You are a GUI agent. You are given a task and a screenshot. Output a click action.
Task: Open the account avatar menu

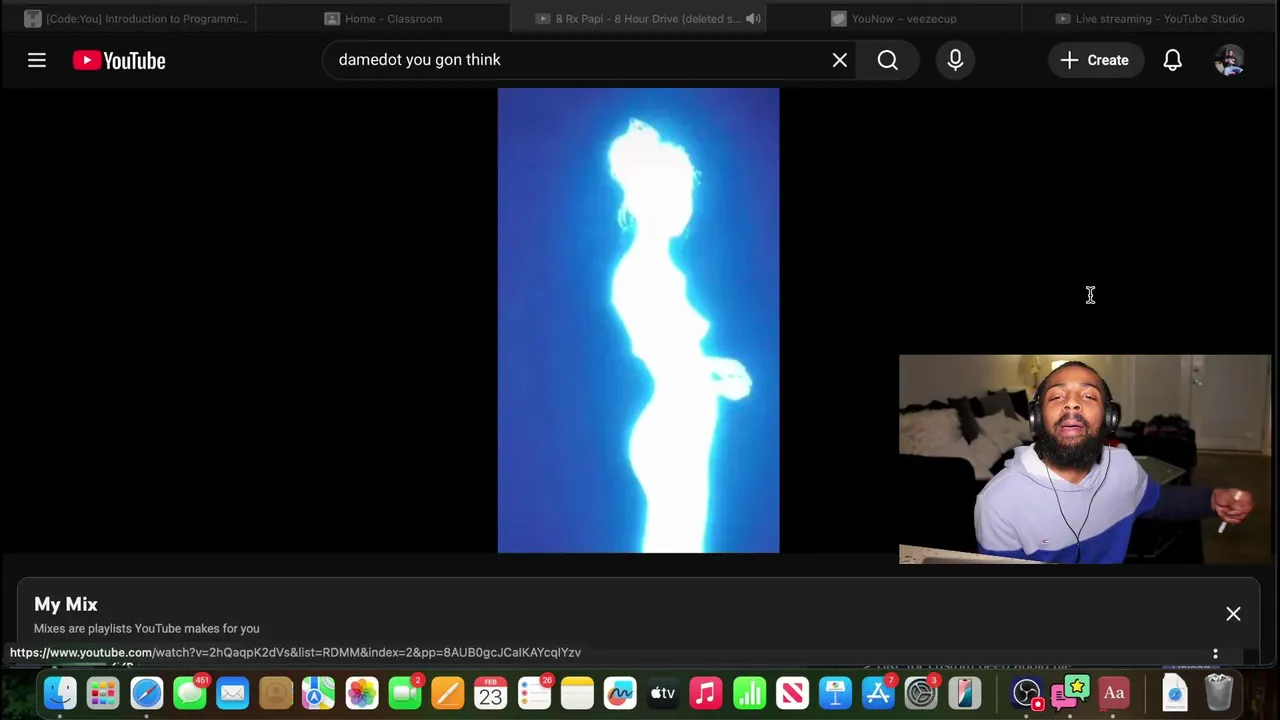1230,60
